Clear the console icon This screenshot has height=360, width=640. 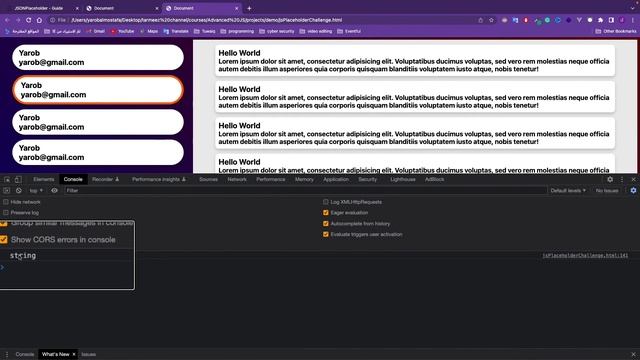(19, 191)
